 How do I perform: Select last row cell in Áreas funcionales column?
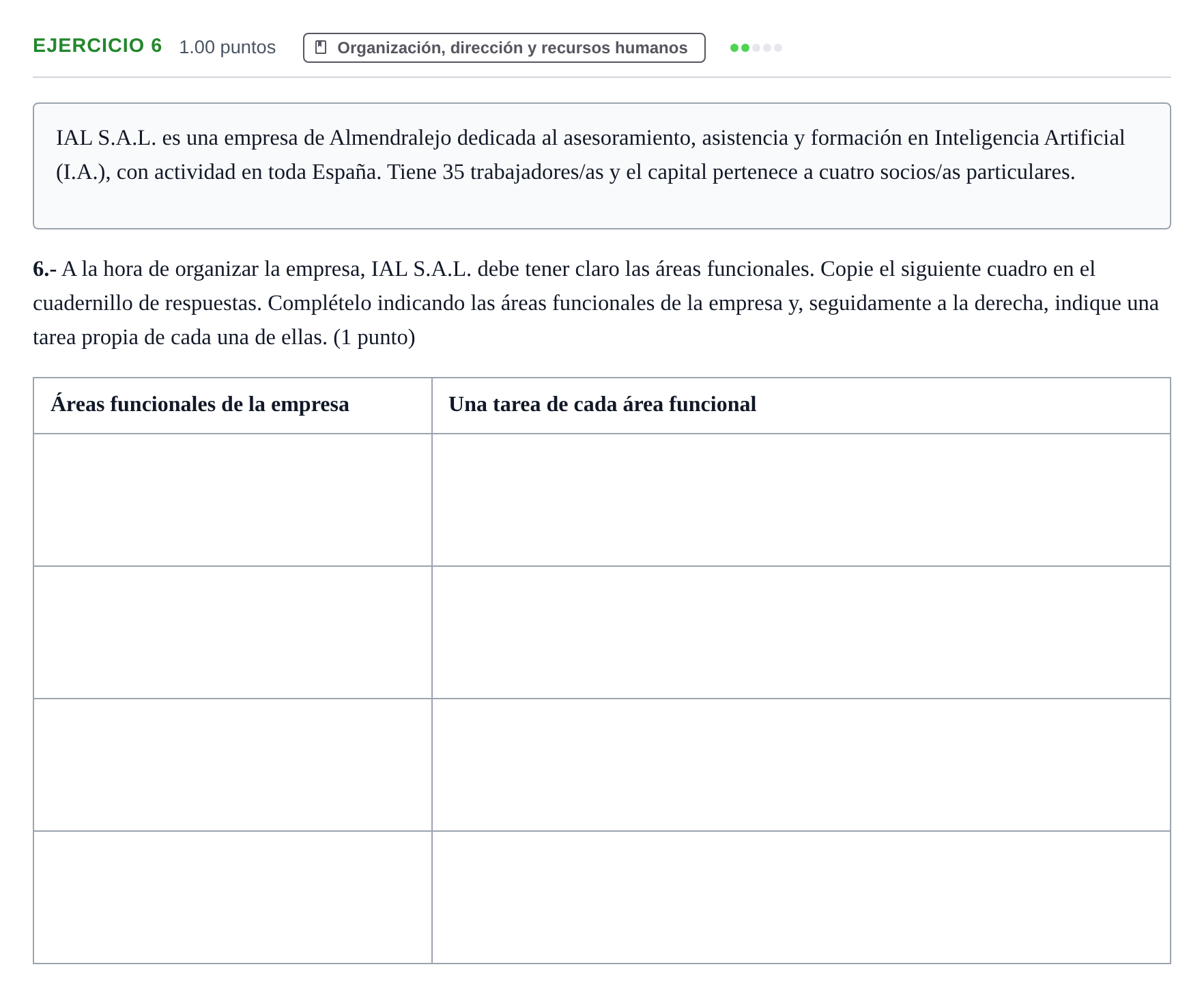coord(233,897)
